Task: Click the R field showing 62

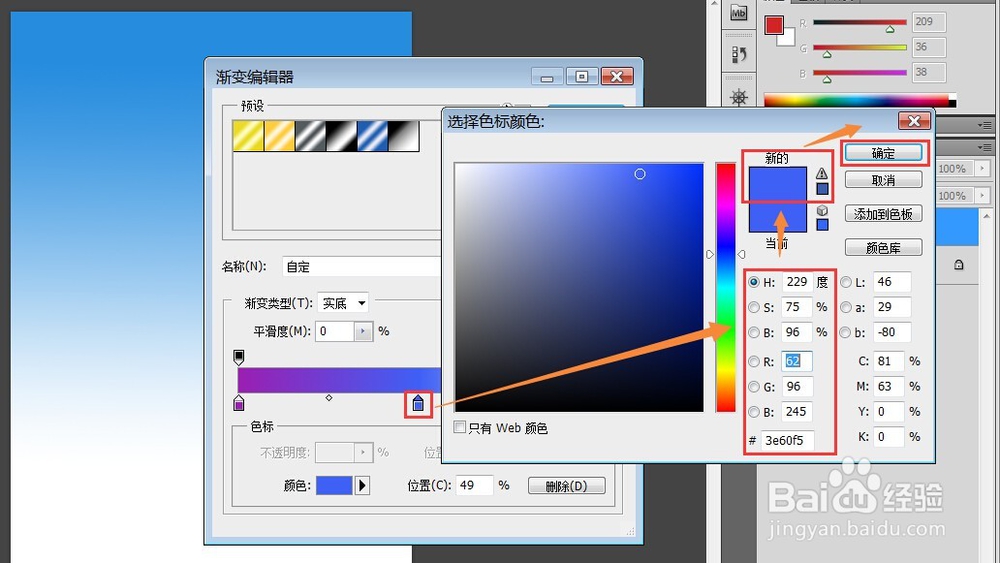Action: 797,362
